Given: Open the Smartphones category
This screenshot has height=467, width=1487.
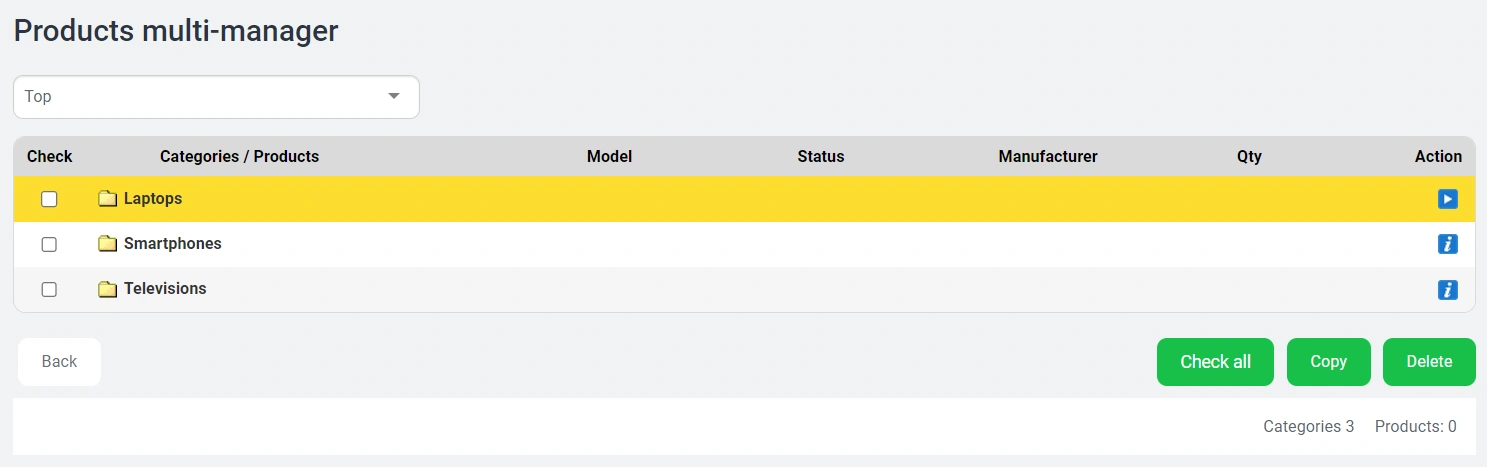Looking at the screenshot, I should tap(172, 244).
